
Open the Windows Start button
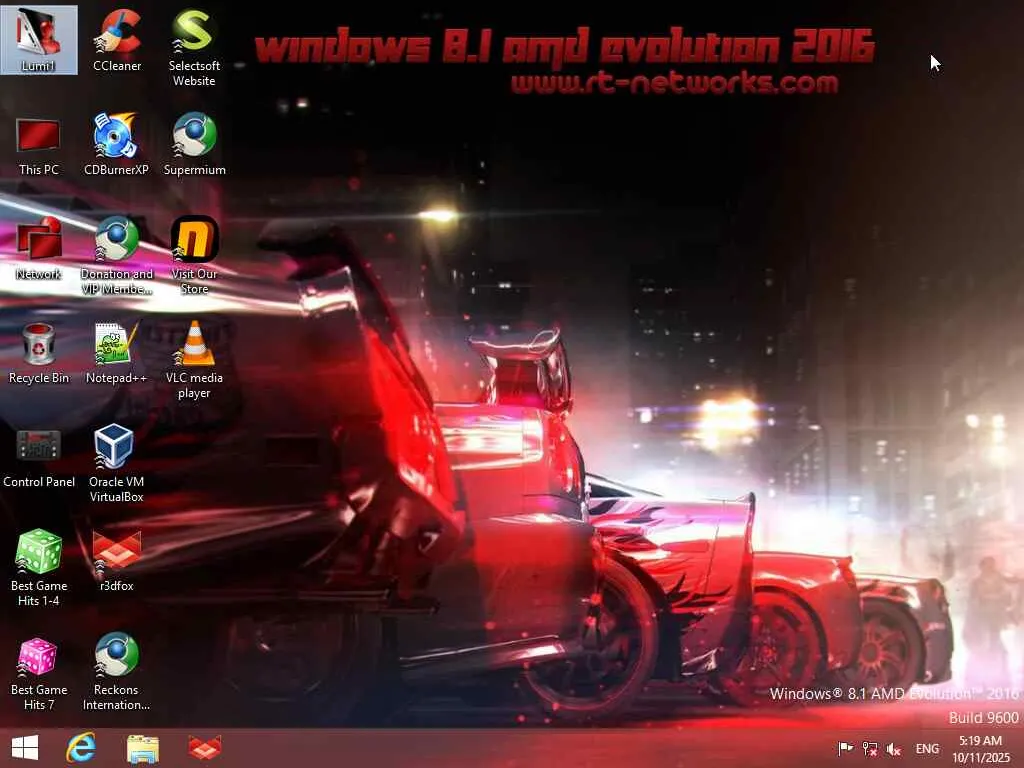pyautogui.click(x=25, y=748)
